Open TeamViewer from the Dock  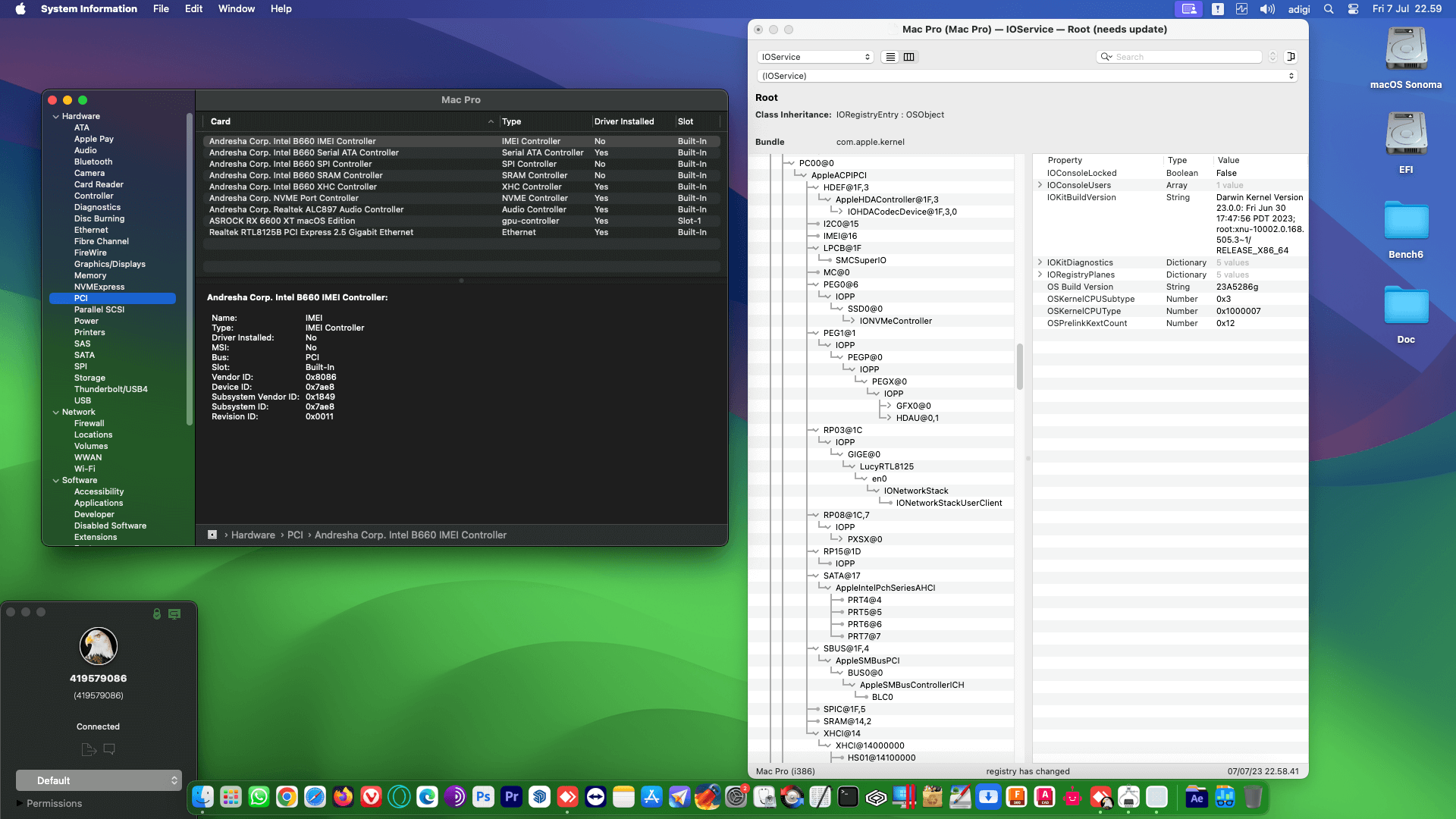[596, 797]
